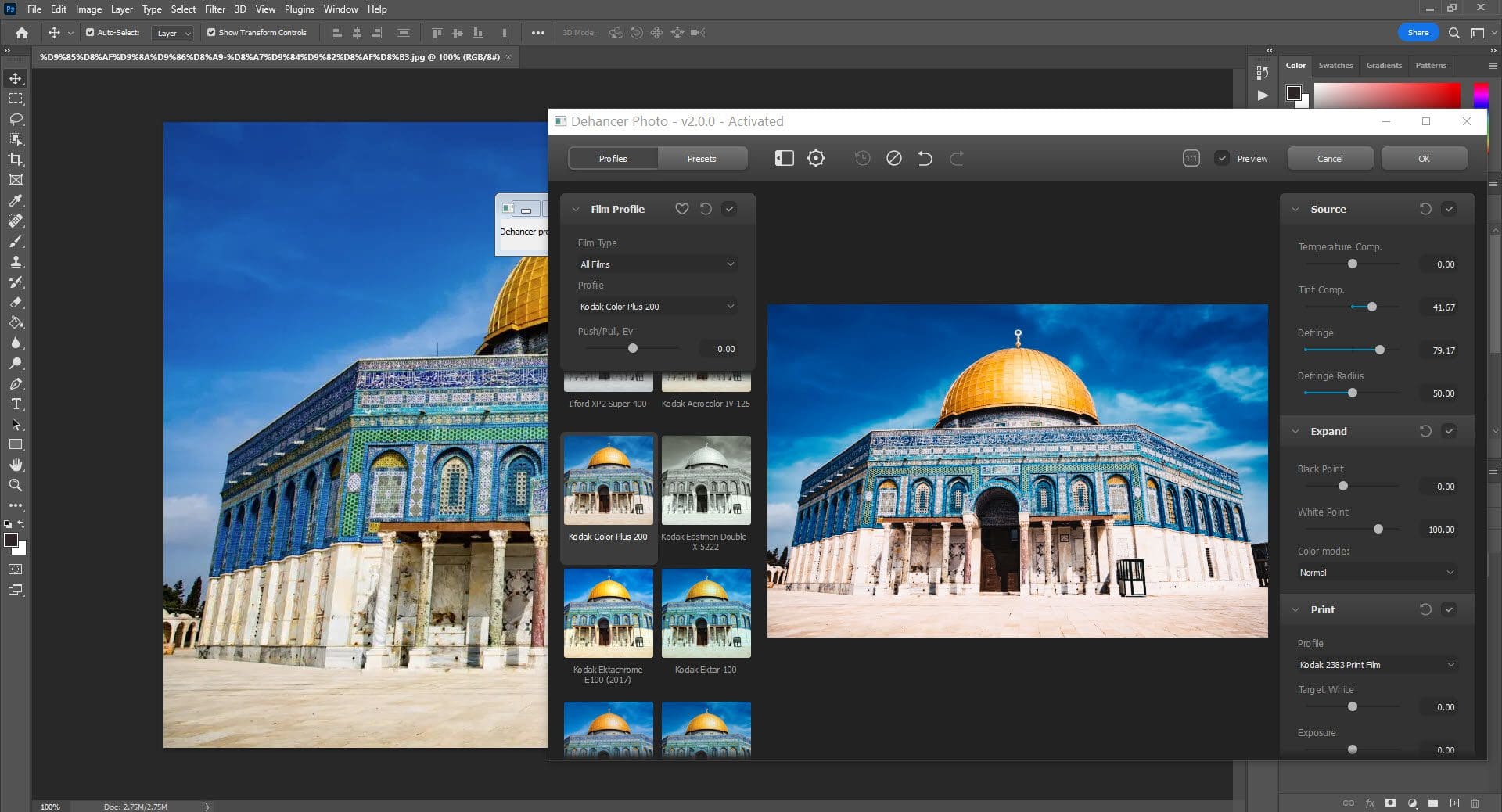Click the White Point slider handle
This screenshot has height=812, width=1502.
point(1378,529)
